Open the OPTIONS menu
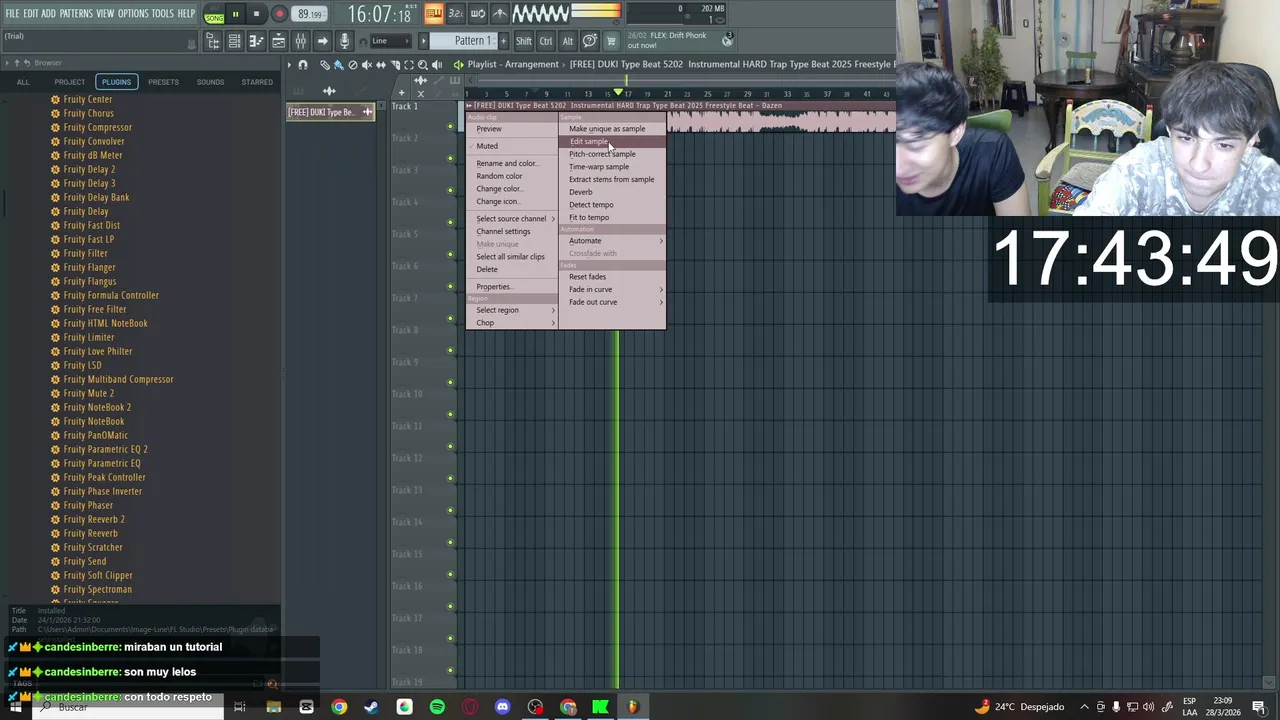 pyautogui.click(x=133, y=14)
